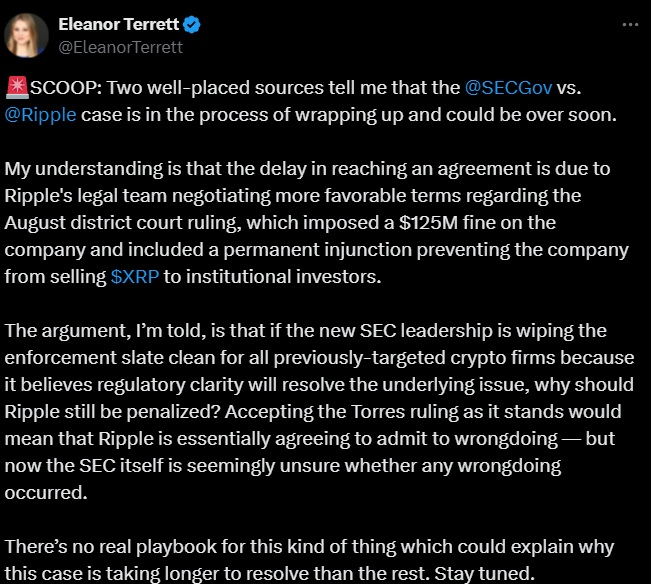Open Eleanor Terrett's profile picture
This screenshot has width=651, height=584.
pos(26,35)
